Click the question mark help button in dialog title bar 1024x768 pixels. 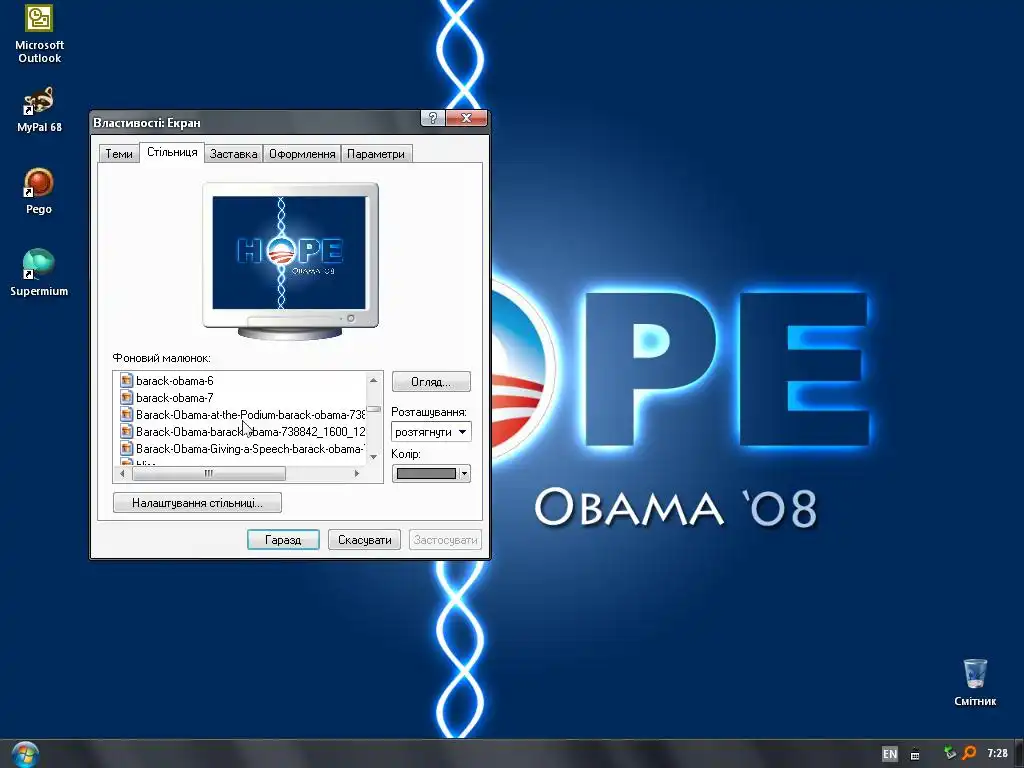[432, 118]
